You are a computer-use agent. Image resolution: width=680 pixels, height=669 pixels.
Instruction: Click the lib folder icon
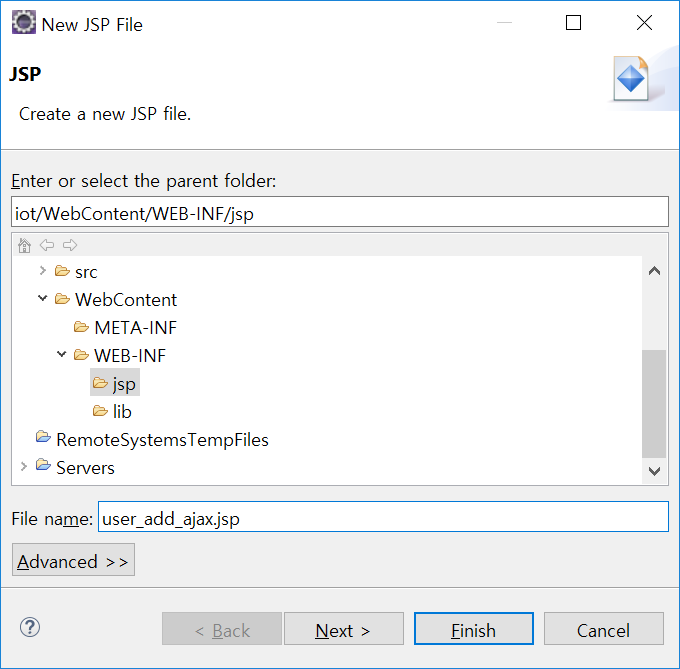coord(100,411)
